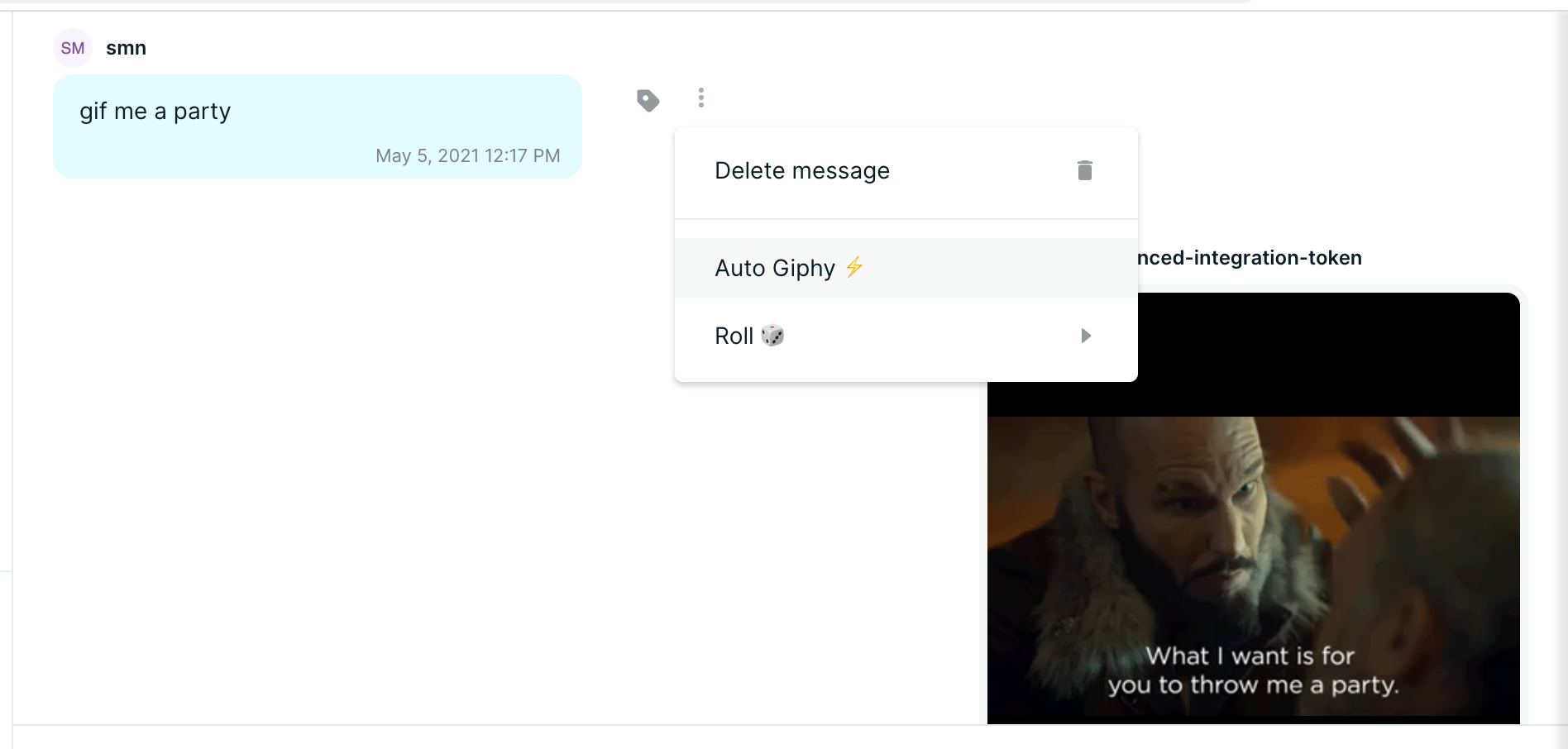This screenshot has height=749, width=1568.
Task: Open the Roll submenu entry
Action: 906,336
